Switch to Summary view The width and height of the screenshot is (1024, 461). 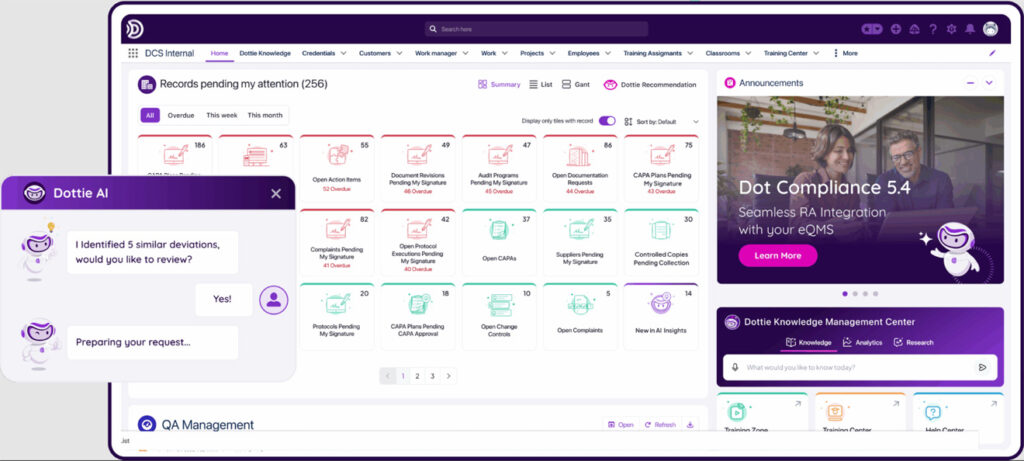(499, 84)
